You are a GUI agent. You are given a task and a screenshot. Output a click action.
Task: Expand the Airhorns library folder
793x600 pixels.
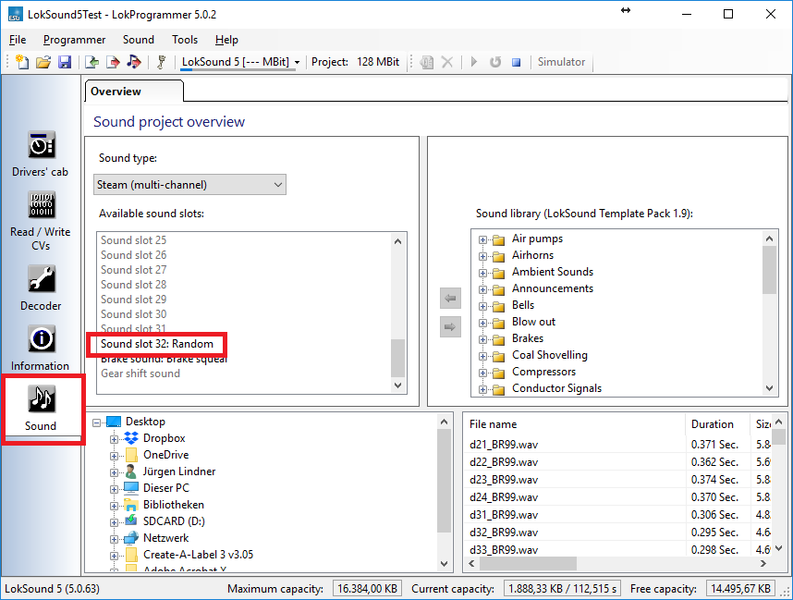(482, 256)
